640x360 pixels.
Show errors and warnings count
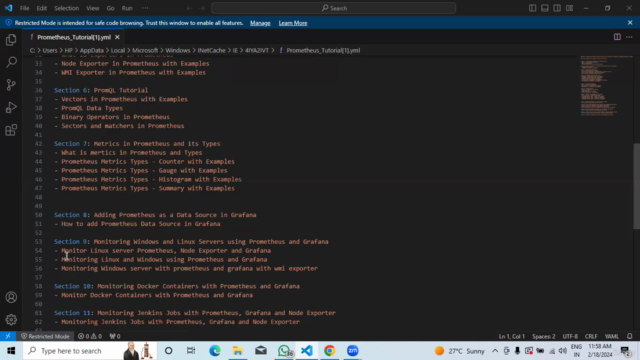[90, 336]
